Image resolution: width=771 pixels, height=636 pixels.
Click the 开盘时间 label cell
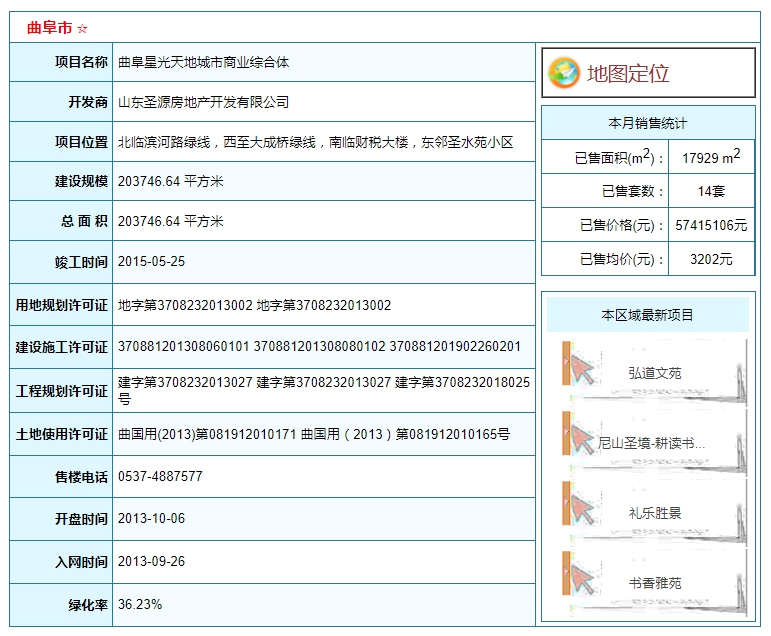click(61, 519)
